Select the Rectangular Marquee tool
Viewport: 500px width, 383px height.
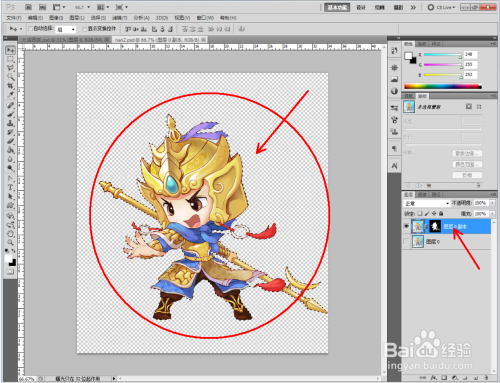[11, 59]
